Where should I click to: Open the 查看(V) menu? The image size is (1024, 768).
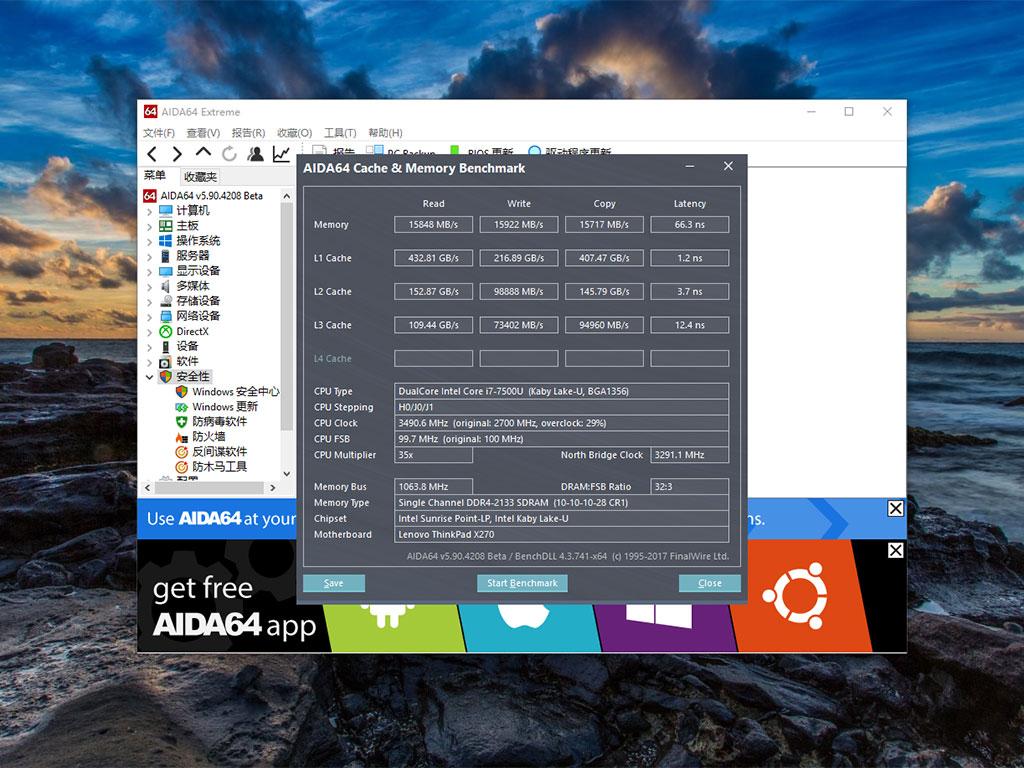click(203, 133)
